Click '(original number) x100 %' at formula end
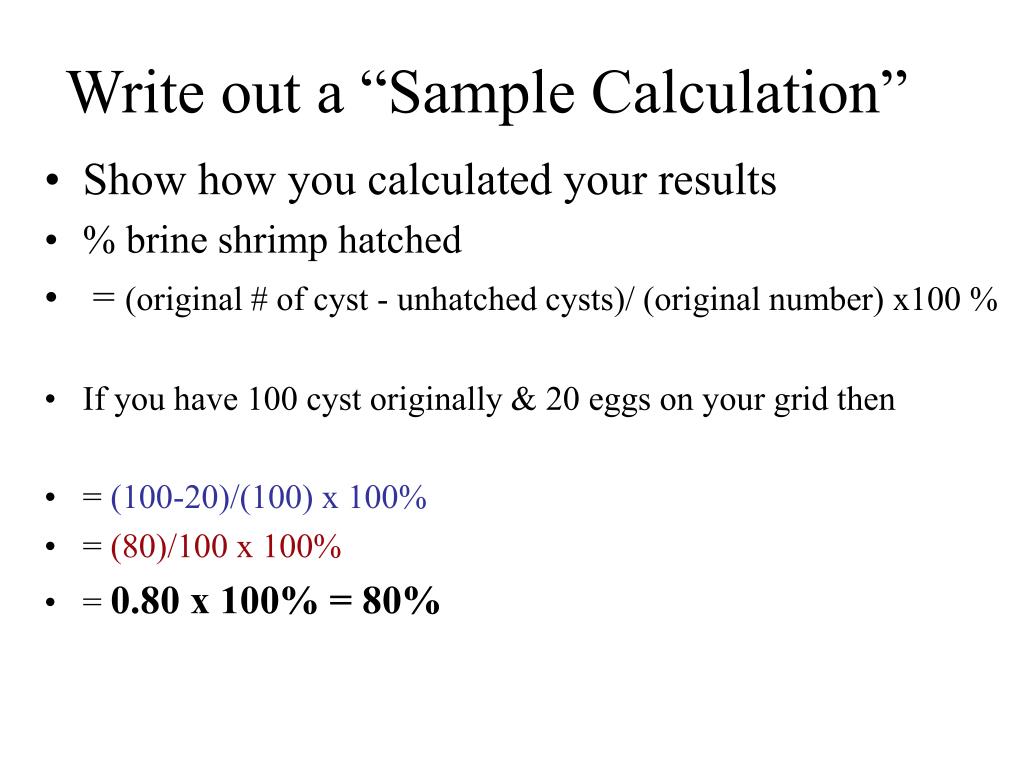This screenshot has height=768, width=1024. tap(820, 300)
